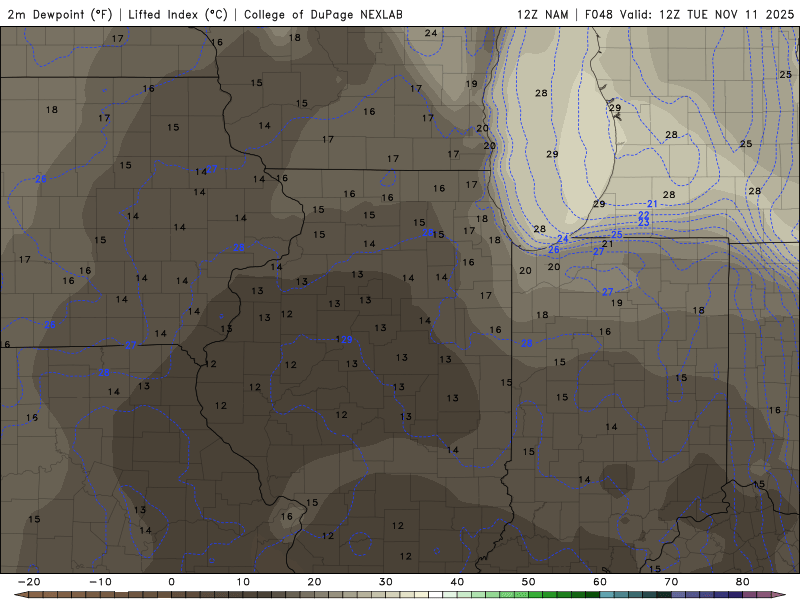
Task: Click the -20 label on the color scale
Action: (29, 582)
